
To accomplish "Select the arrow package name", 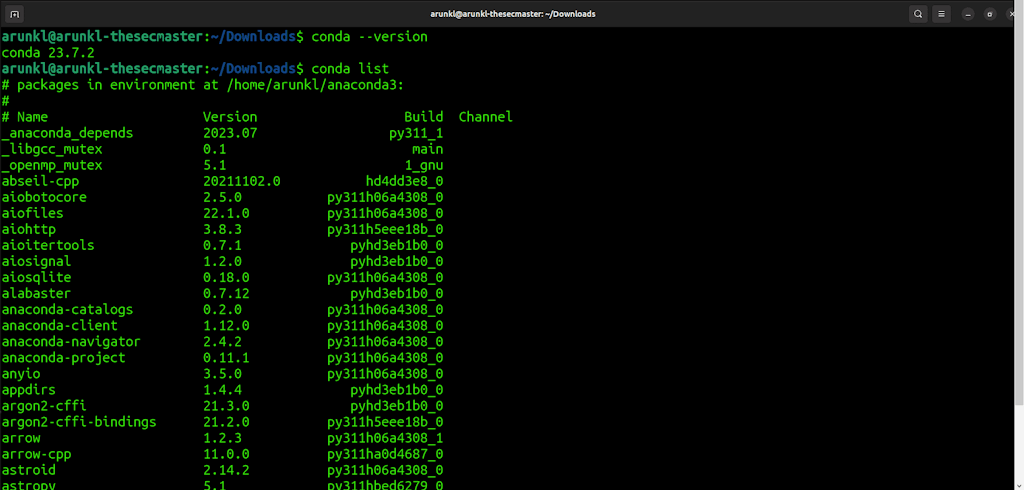I will point(21,438).
